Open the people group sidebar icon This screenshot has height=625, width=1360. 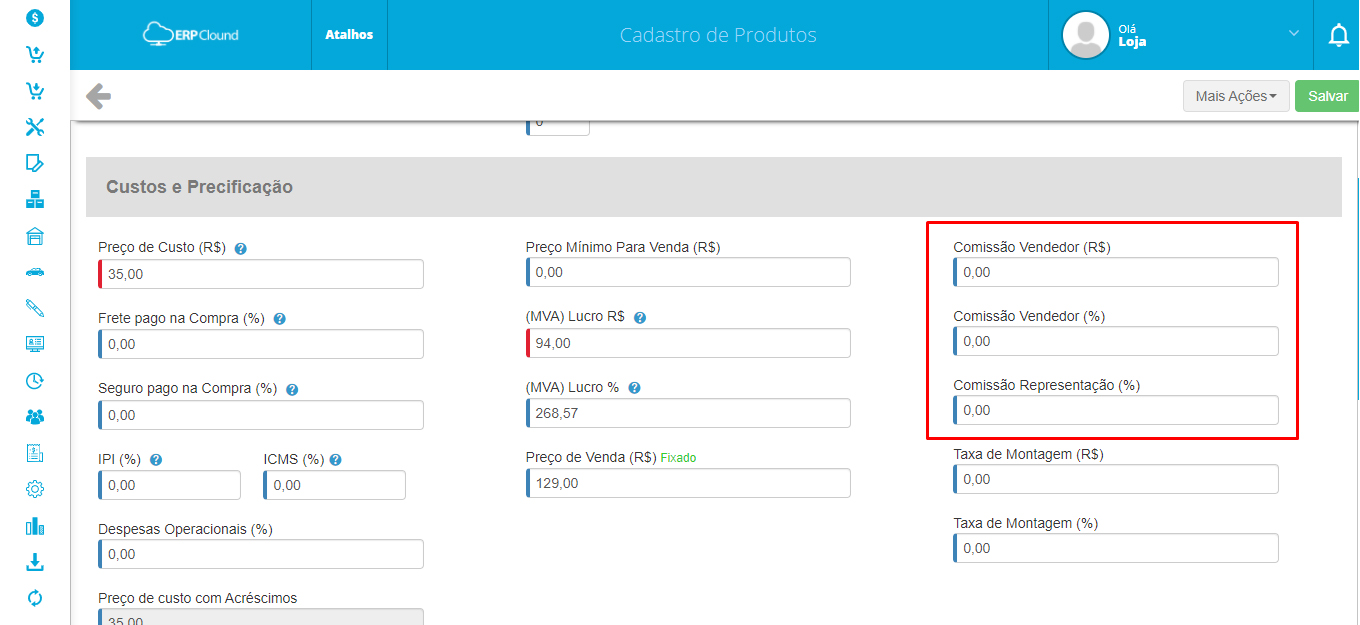(35, 417)
